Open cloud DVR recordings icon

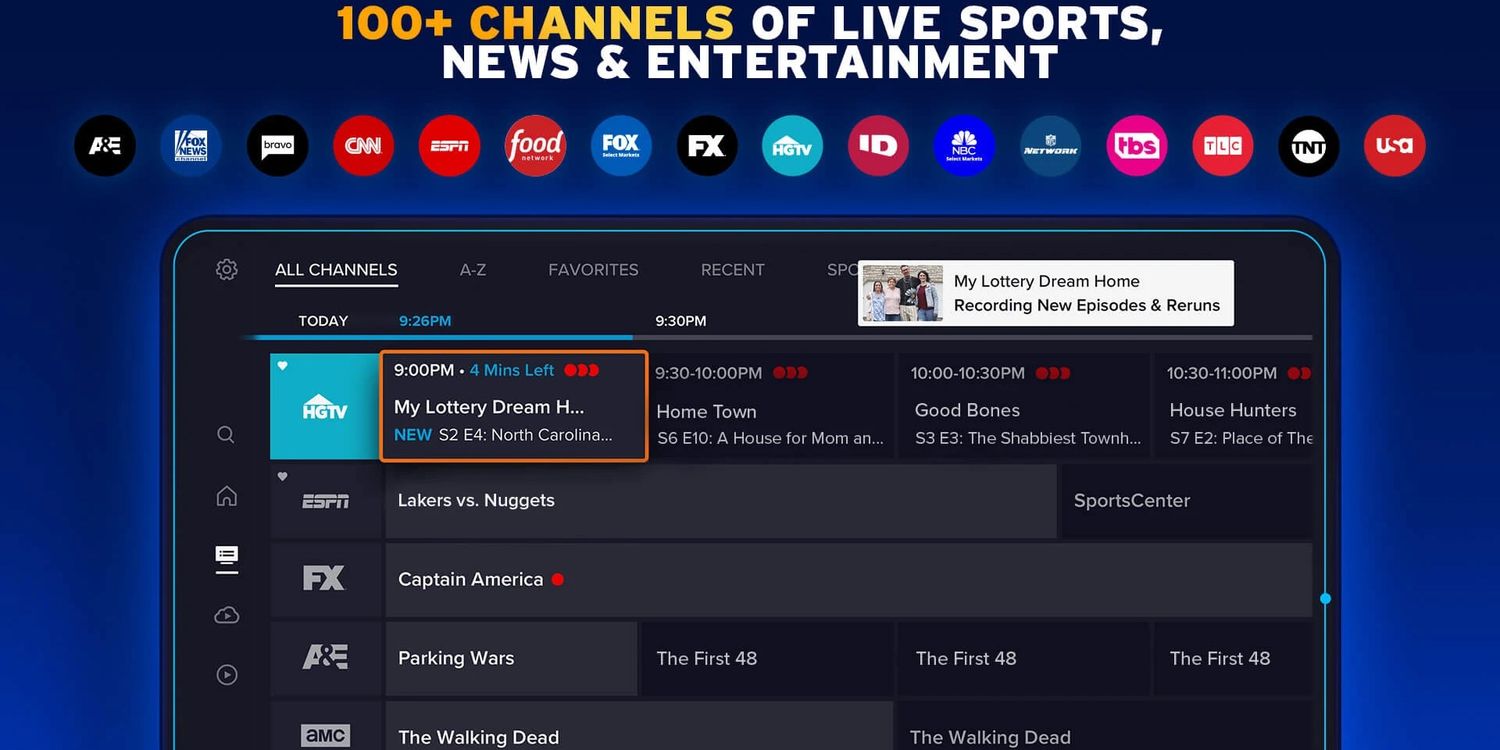227,615
